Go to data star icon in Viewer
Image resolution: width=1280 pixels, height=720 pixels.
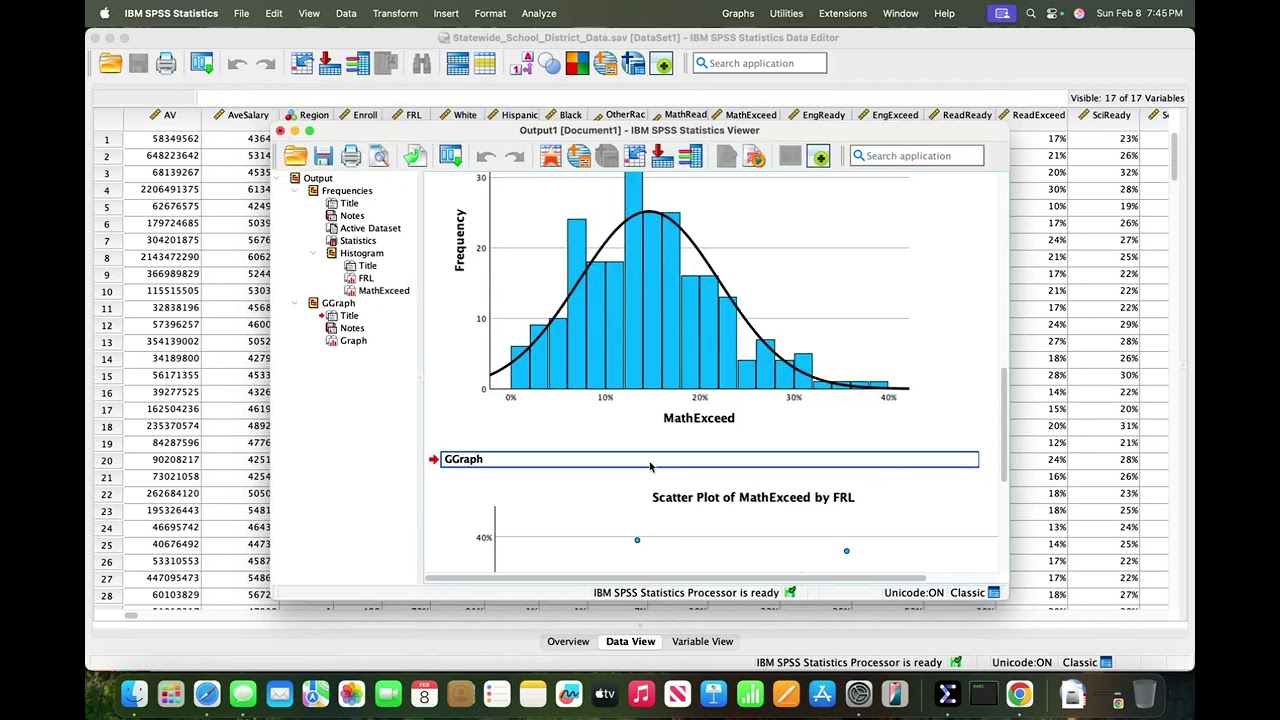[x=550, y=156]
